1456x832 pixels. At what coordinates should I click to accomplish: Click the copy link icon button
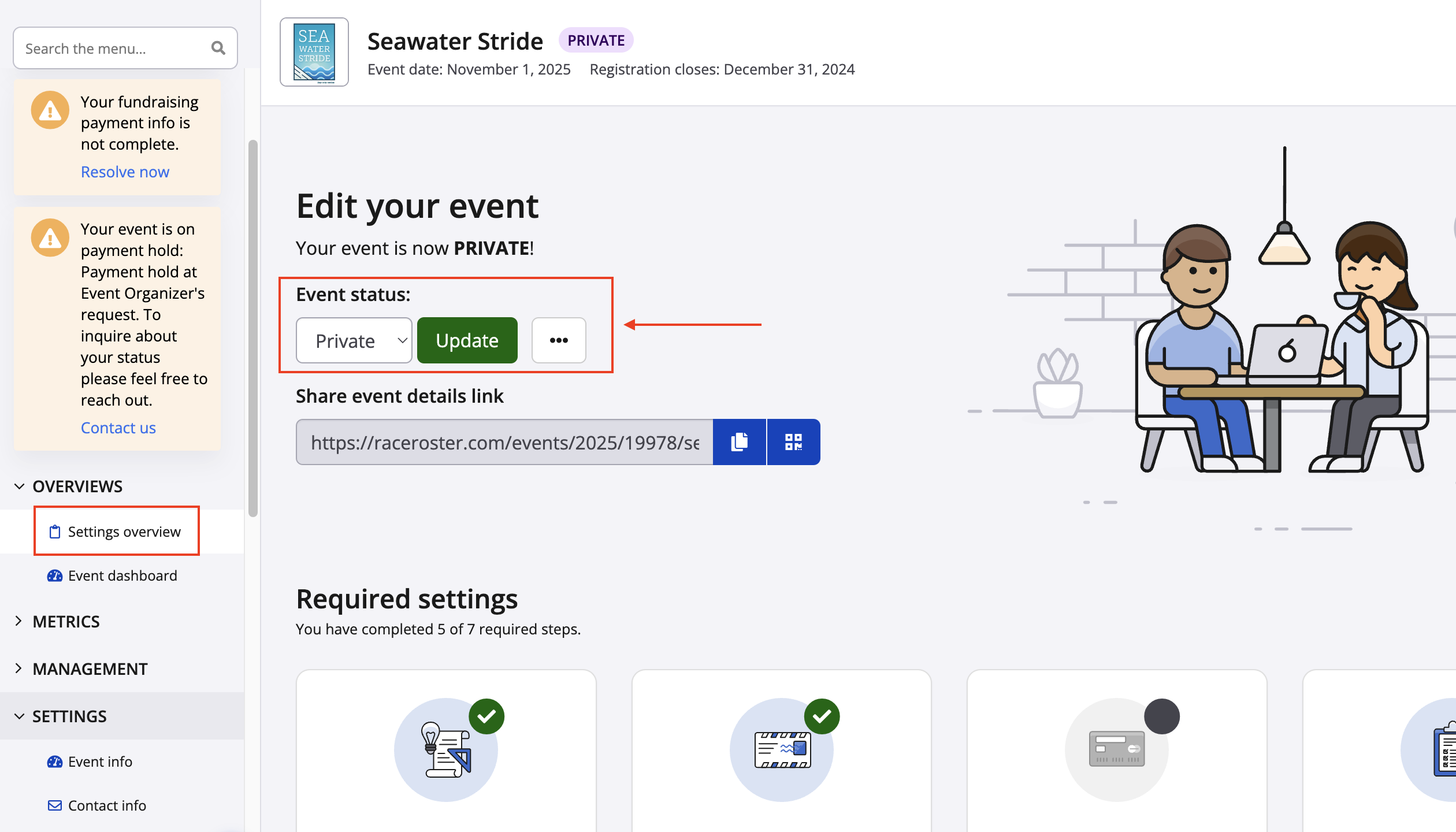(x=739, y=442)
